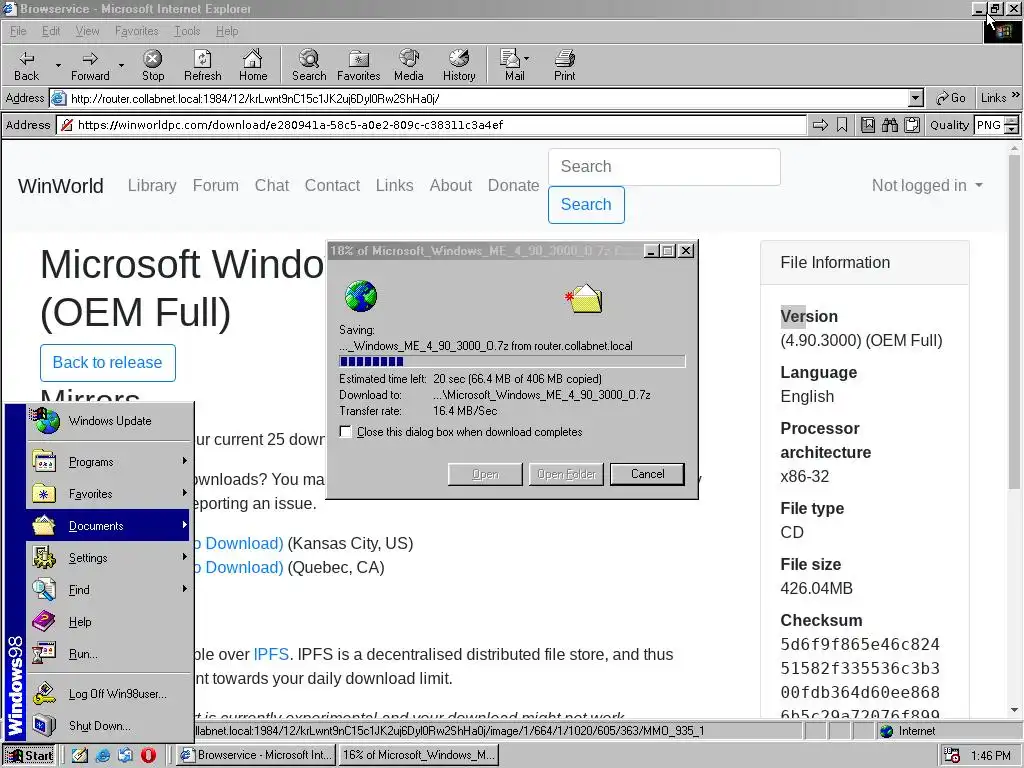Launch Internet Explorer from quick launch
This screenshot has width=1024, height=768.
tap(103, 755)
